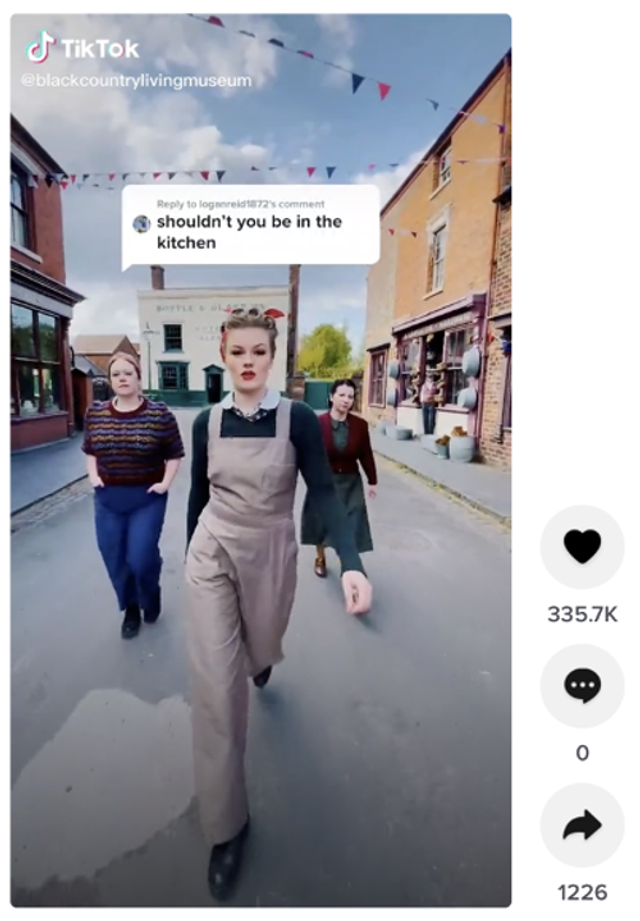The width and height of the screenshot is (640, 921).
Task: Like the video with the heart icon
Action: pyautogui.click(x=582, y=547)
